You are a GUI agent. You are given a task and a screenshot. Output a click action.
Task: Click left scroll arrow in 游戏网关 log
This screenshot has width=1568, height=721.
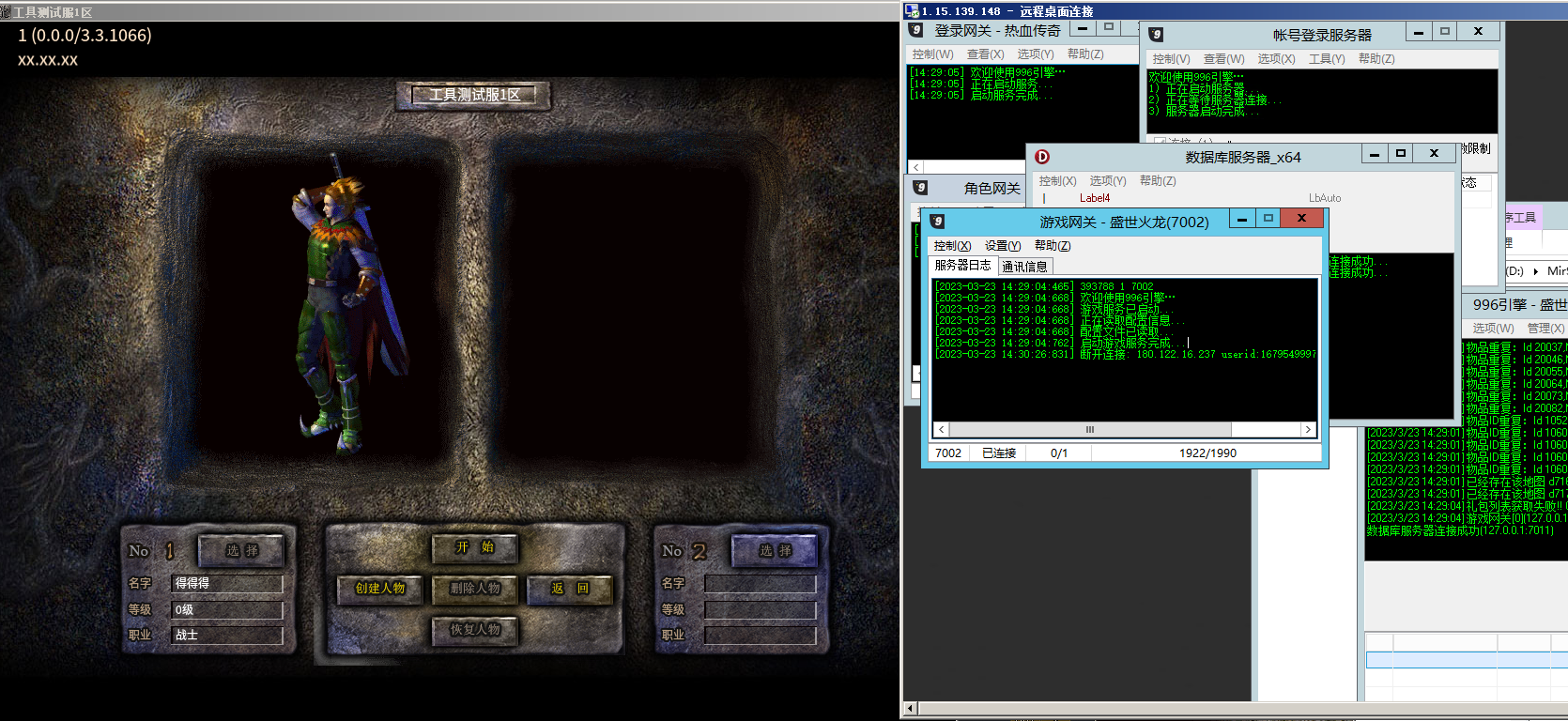941,429
